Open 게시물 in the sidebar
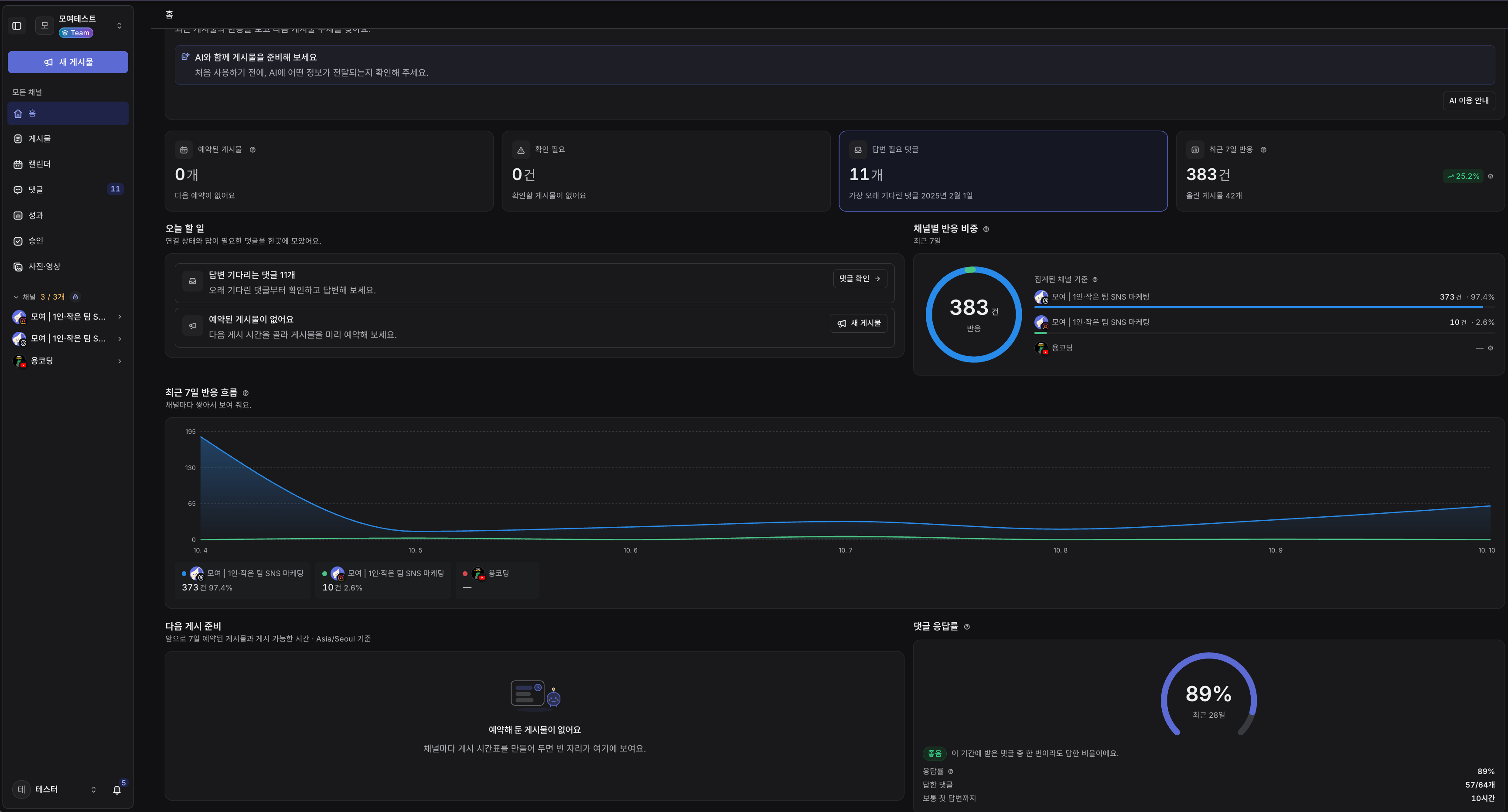Screen dimensions: 1508x812 pos(68,139)
